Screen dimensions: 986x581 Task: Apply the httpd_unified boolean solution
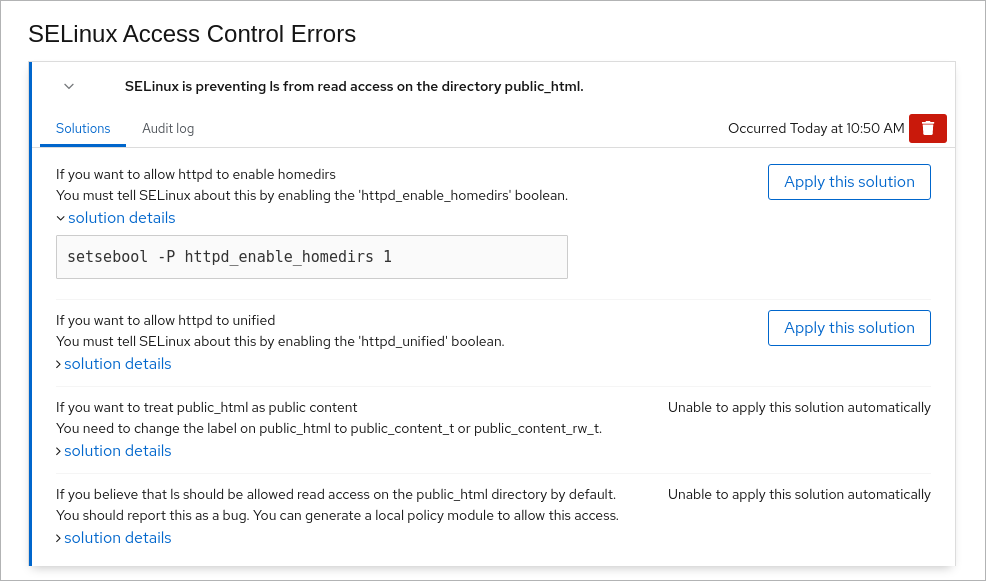(x=849, y=328)
